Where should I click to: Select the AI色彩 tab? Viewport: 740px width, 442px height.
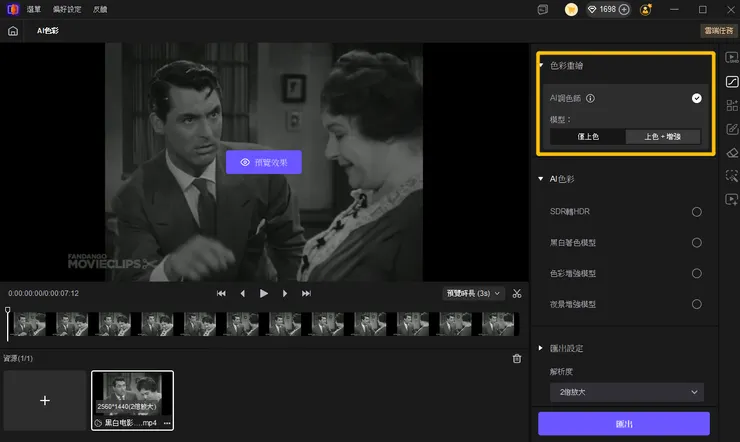(48, 31)
